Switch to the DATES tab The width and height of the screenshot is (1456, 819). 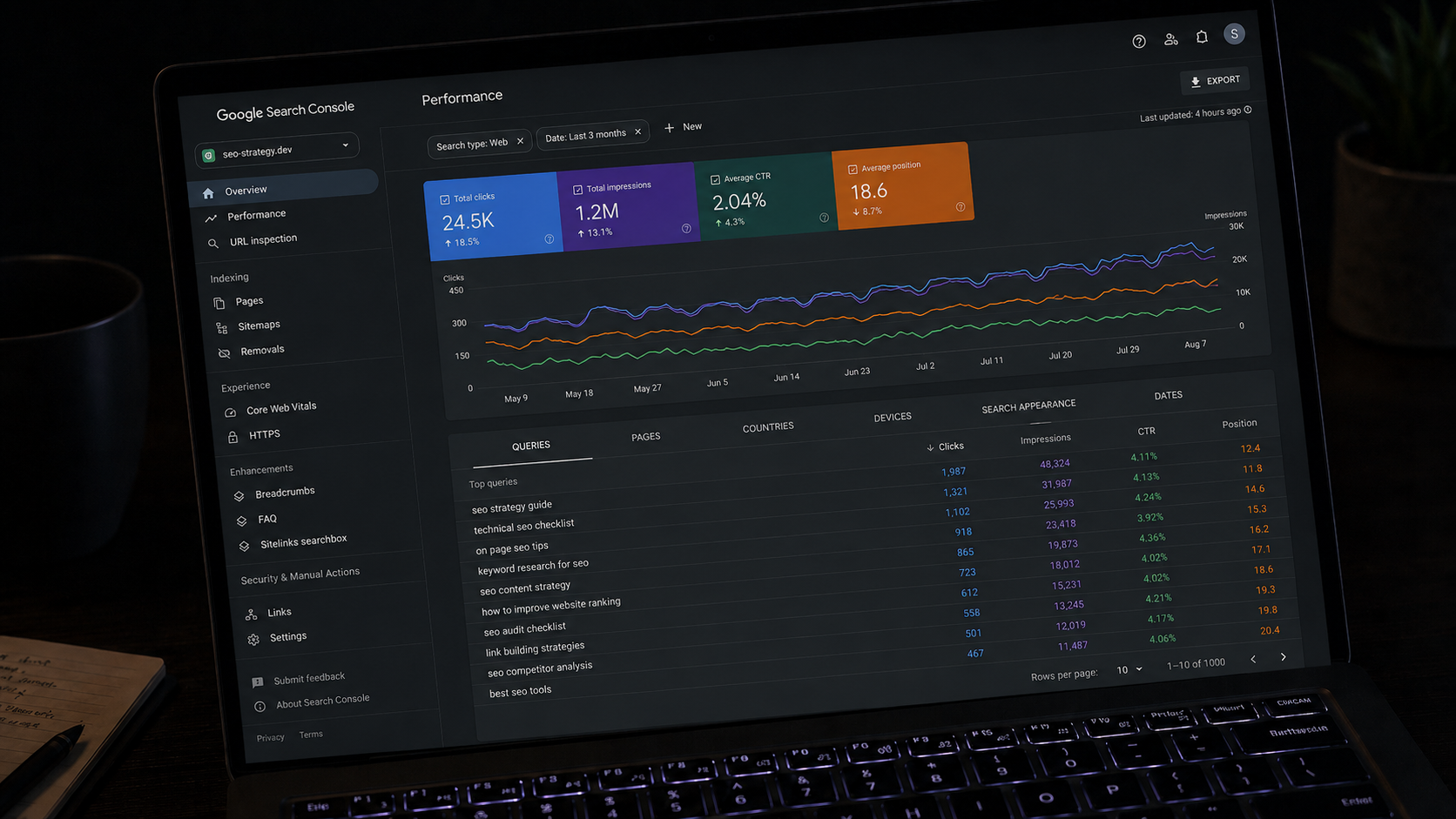pos(1169,395)
